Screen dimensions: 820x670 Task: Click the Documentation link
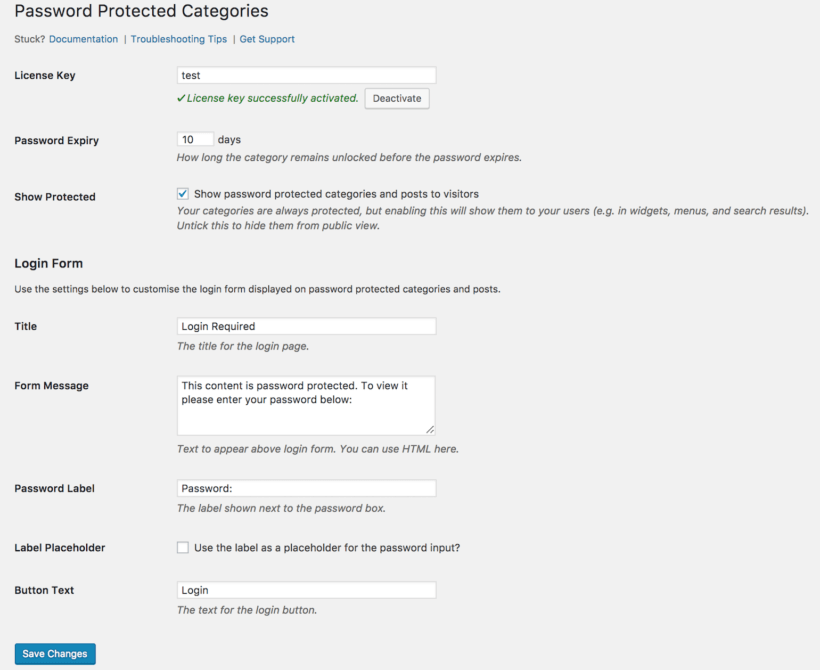click(x=83, y=39)
